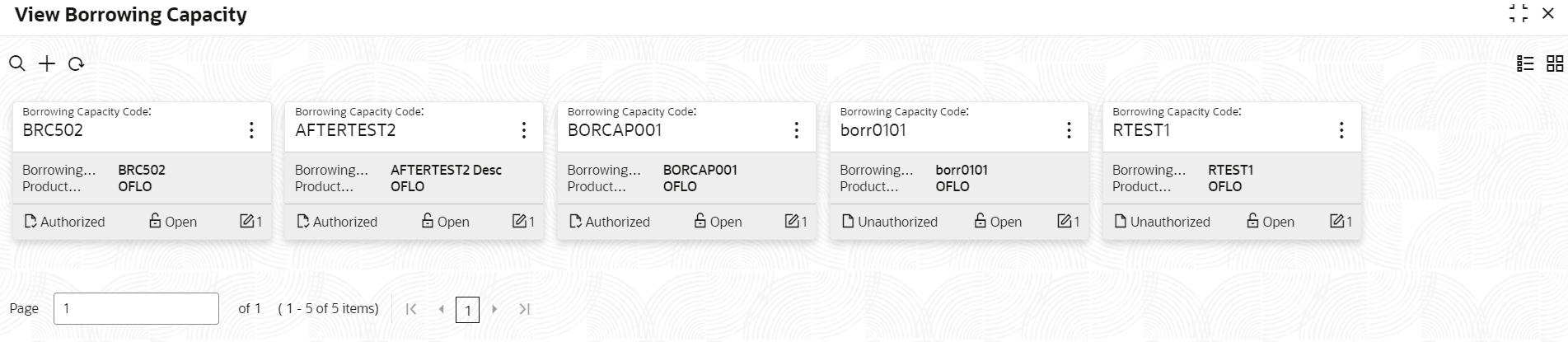Select page 1 in pagination
This screenshot has height=342, width=1568.
[x=467, y=310]
